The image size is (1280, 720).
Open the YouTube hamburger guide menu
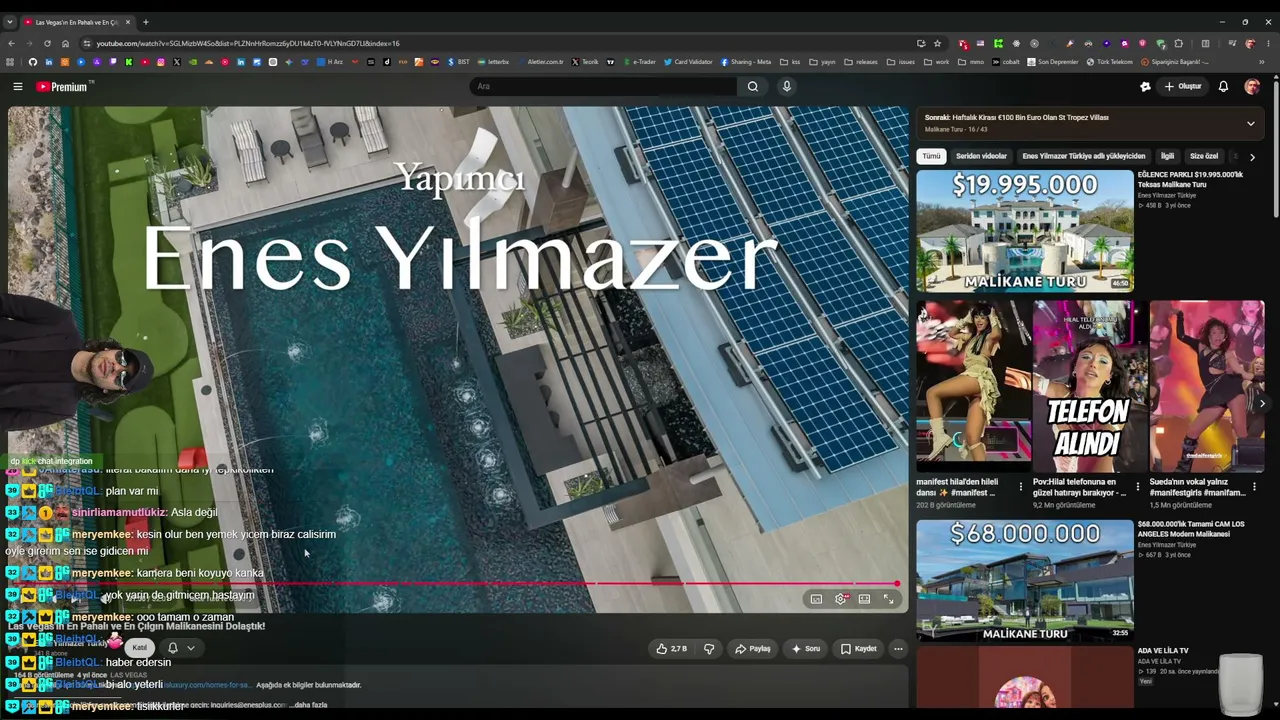pyautogui.click(x=17, y=87)
